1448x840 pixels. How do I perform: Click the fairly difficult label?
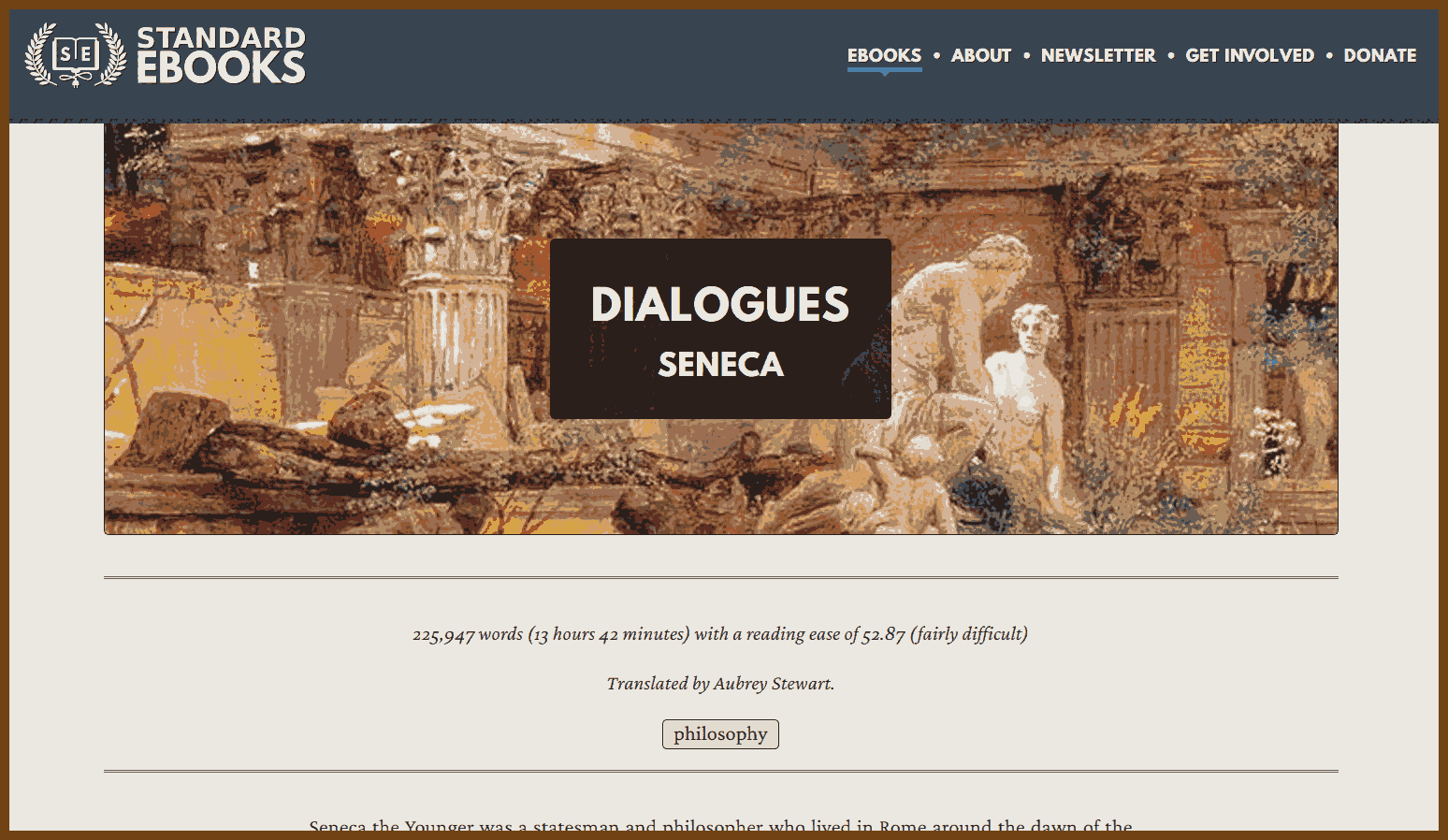(x=969, y=634)
